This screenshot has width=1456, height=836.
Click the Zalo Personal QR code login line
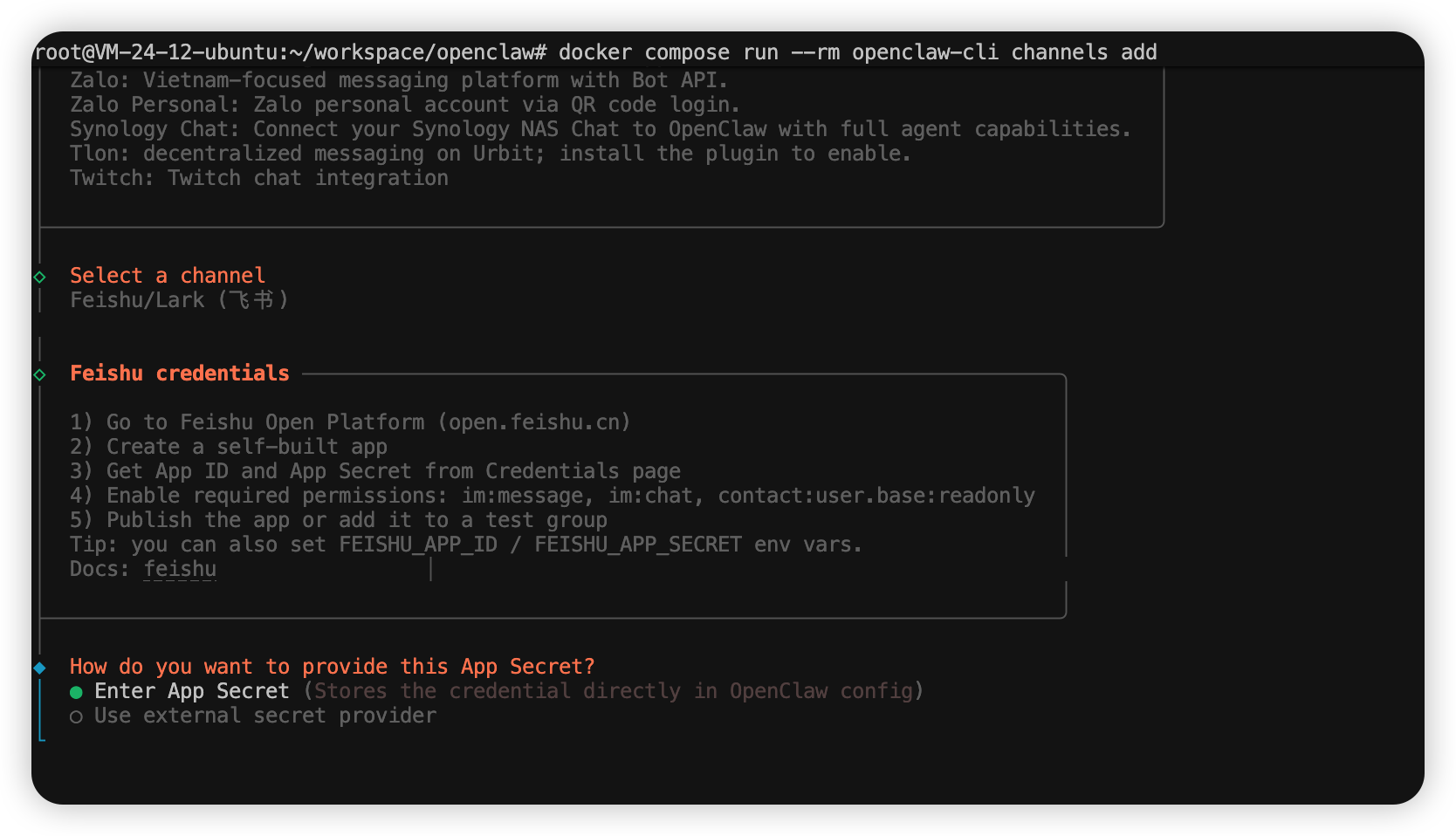tap(404, 105)
